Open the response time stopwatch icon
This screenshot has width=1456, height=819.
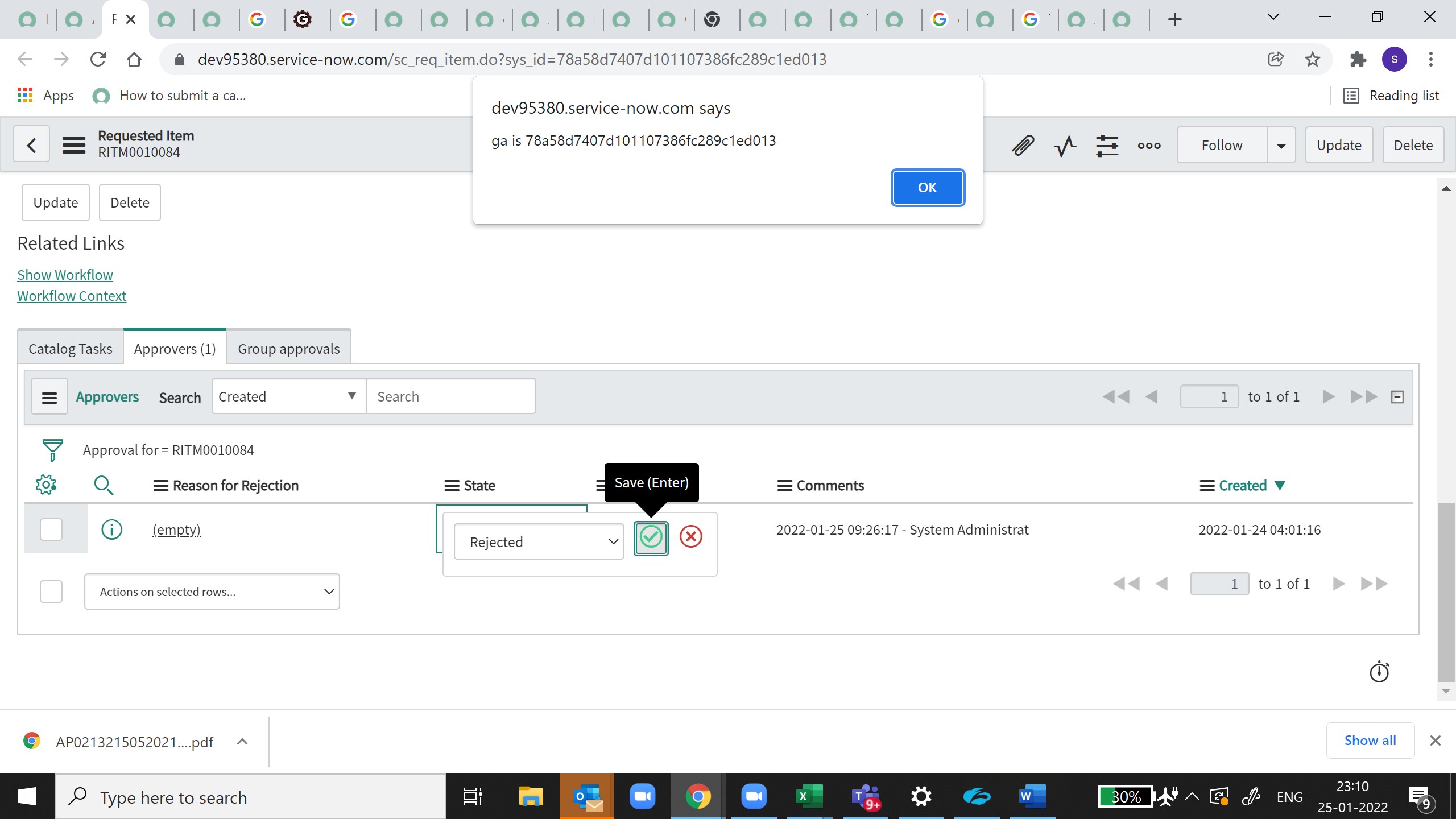[x=1379, y=672]
